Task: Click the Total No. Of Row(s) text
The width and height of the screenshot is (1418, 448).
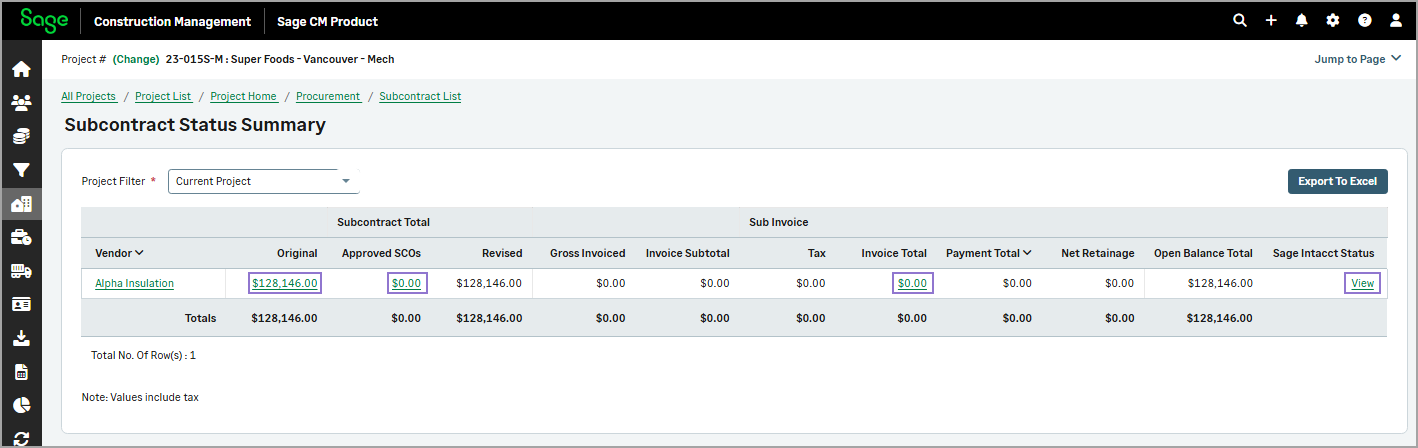Action: pyautogui.click(x=143, y=355)
